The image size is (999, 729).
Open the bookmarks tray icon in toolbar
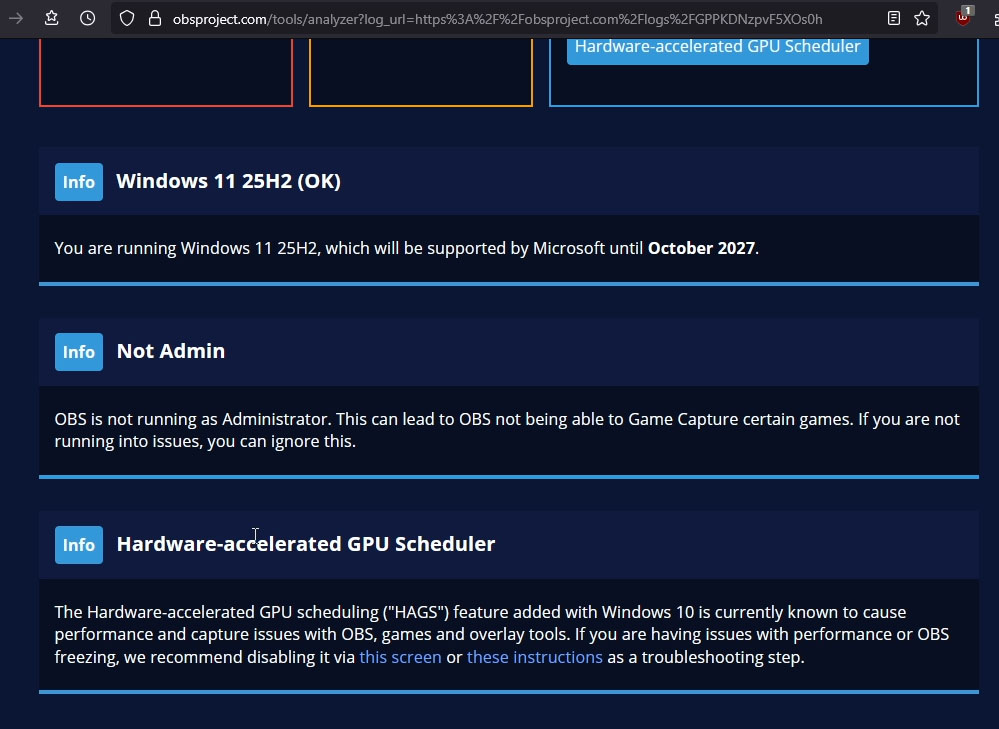point(52,18)
